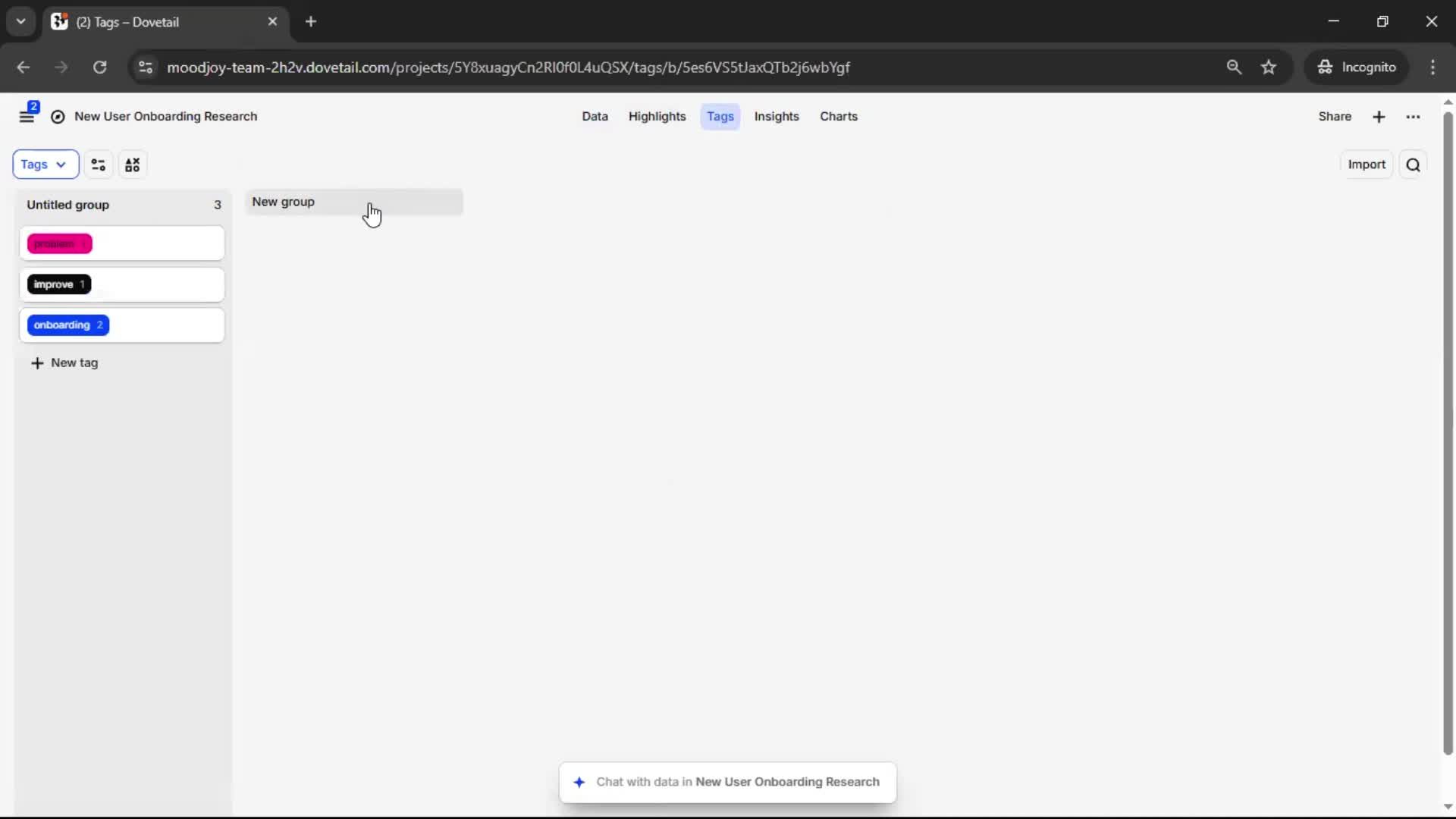Switch to the Insights tab

(777, 117)
